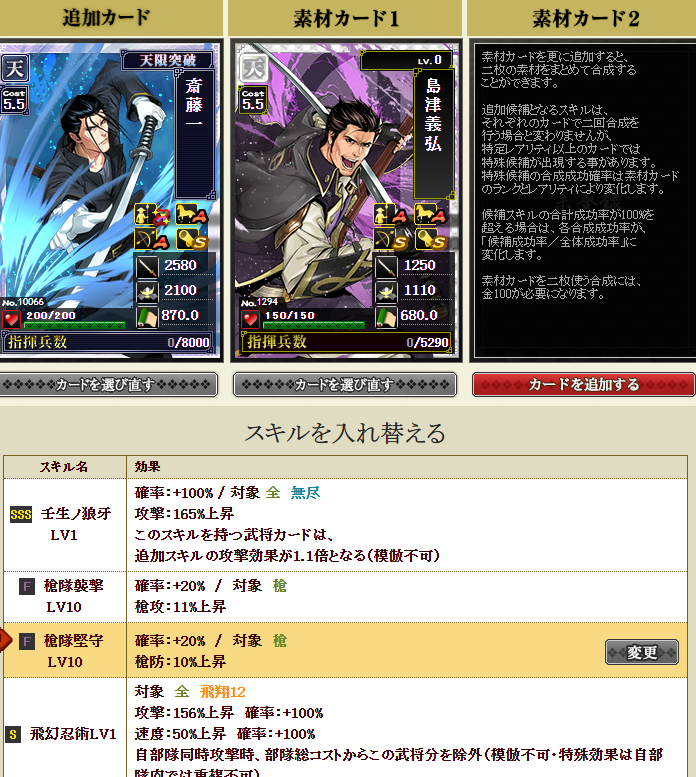This screenshot has height=777, width=696.
Task: Reselect the 追加カード with カードを選び直す
Action: [x=108, y=385]
